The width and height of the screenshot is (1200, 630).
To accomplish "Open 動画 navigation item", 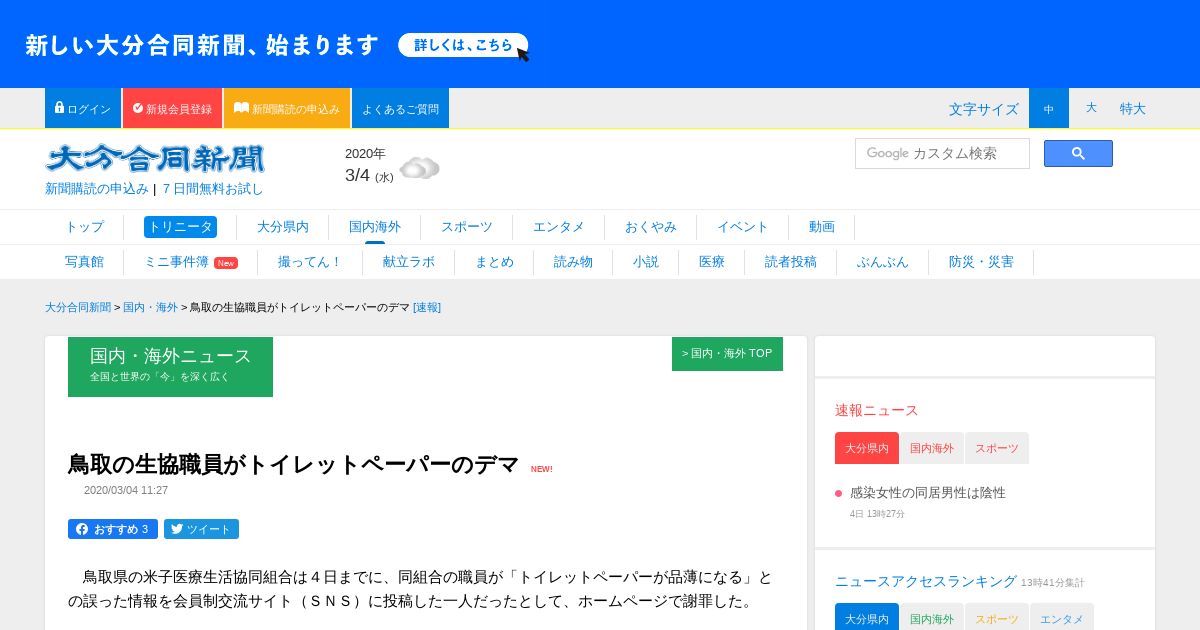I will pos(822,227).
